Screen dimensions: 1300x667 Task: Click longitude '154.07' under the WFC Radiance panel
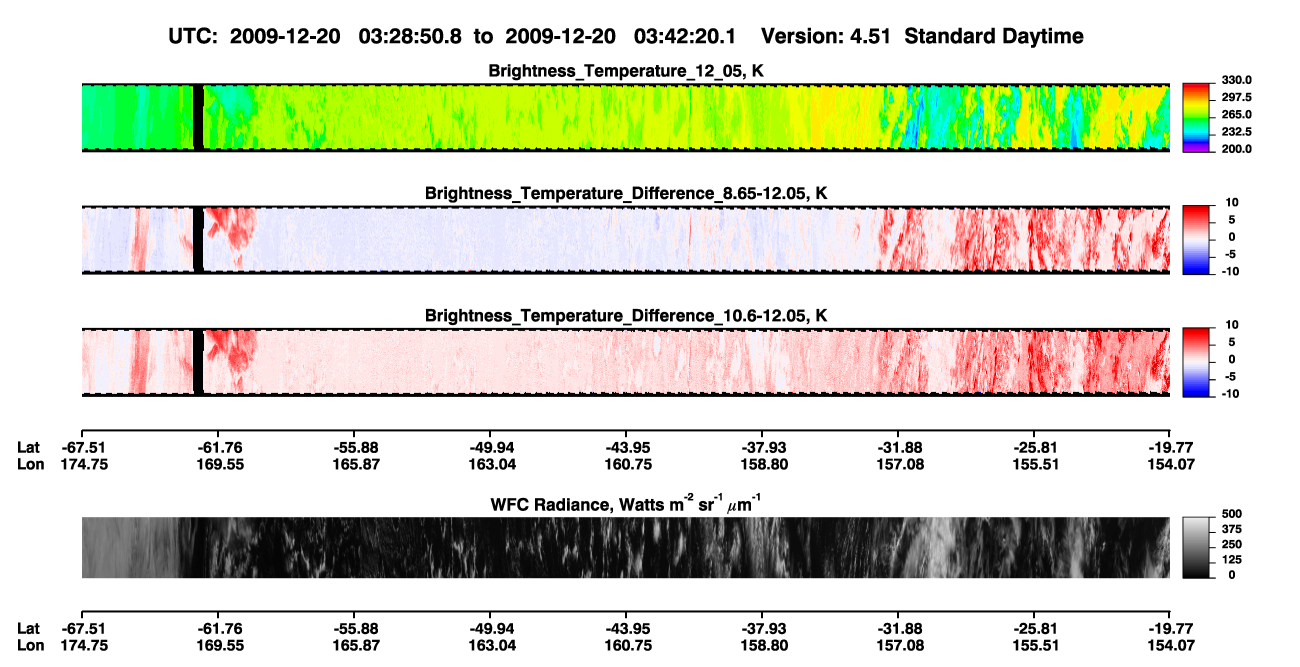1170,645
